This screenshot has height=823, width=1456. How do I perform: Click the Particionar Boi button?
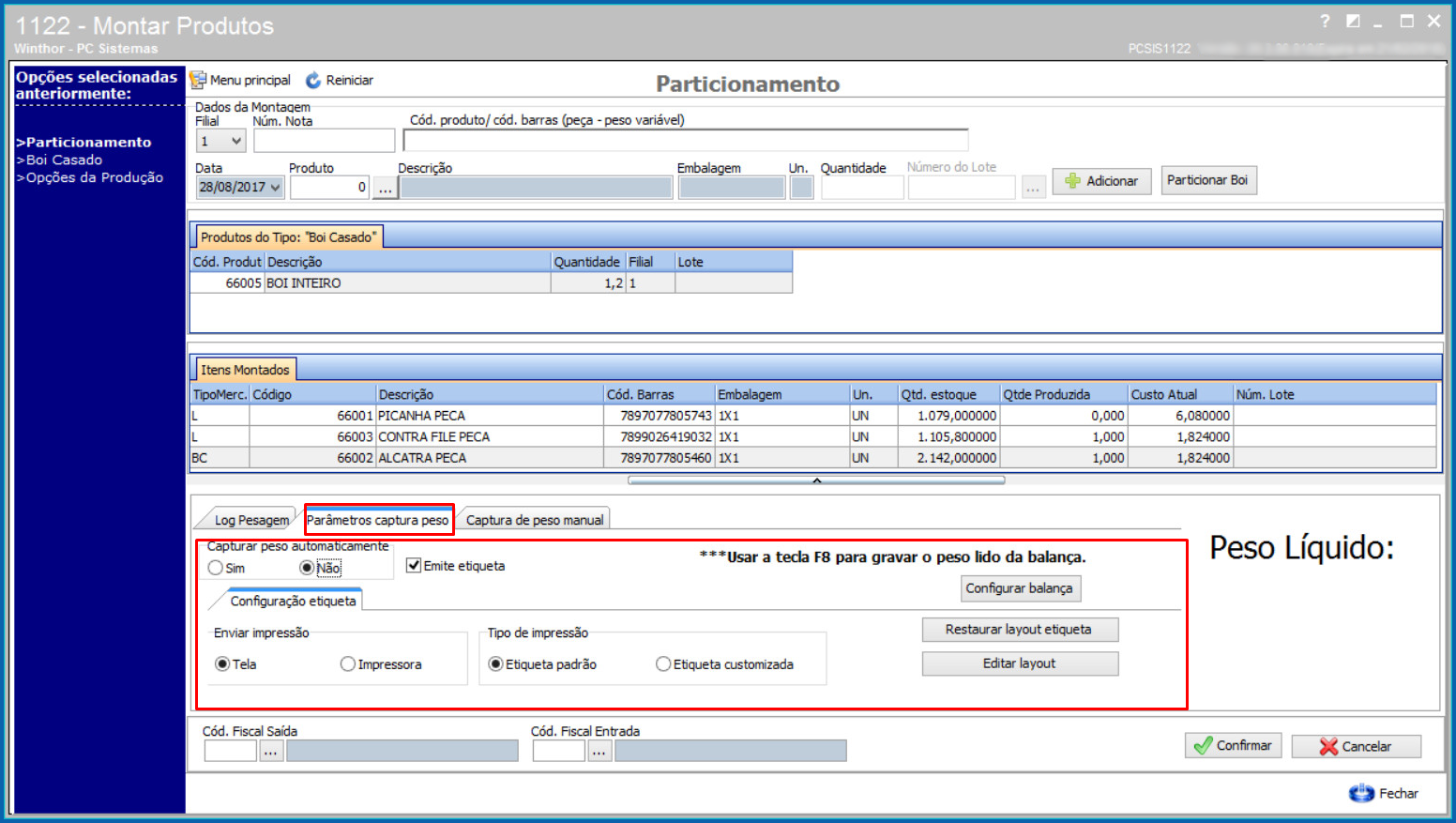1208,180
